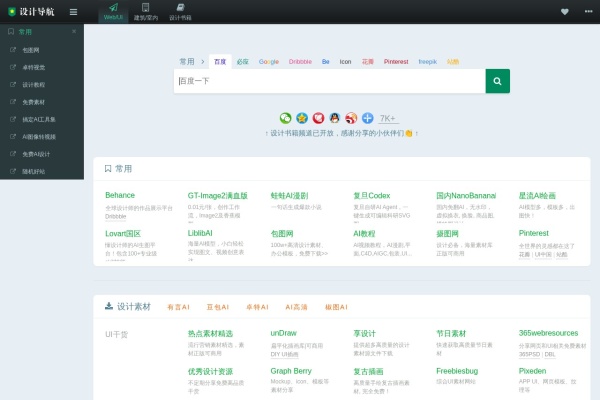
Task: Click external-link icon beside 随机好站
Action: (x=13, y=171)
